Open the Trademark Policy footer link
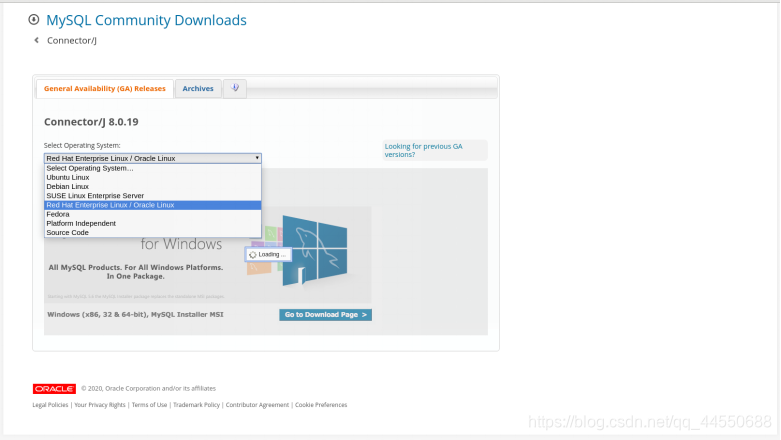 click(196, 405)
